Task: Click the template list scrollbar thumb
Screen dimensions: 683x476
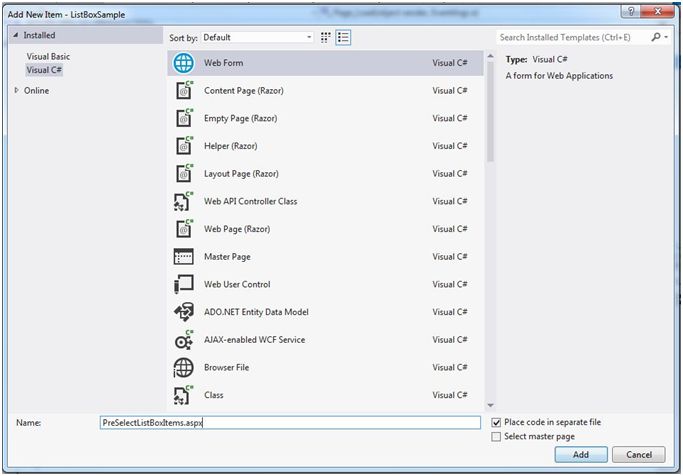Action: pos(490,111)
